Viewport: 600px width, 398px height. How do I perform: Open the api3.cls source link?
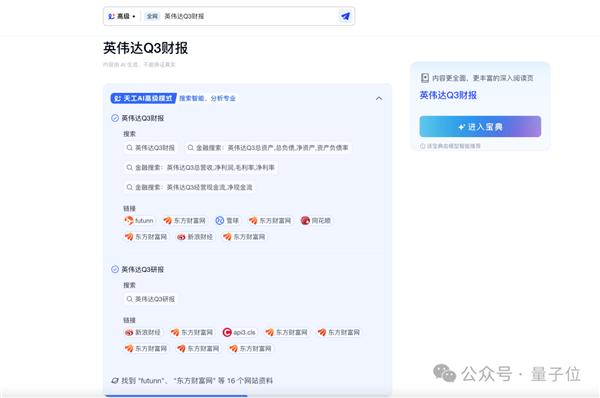(x=239, y=332)
